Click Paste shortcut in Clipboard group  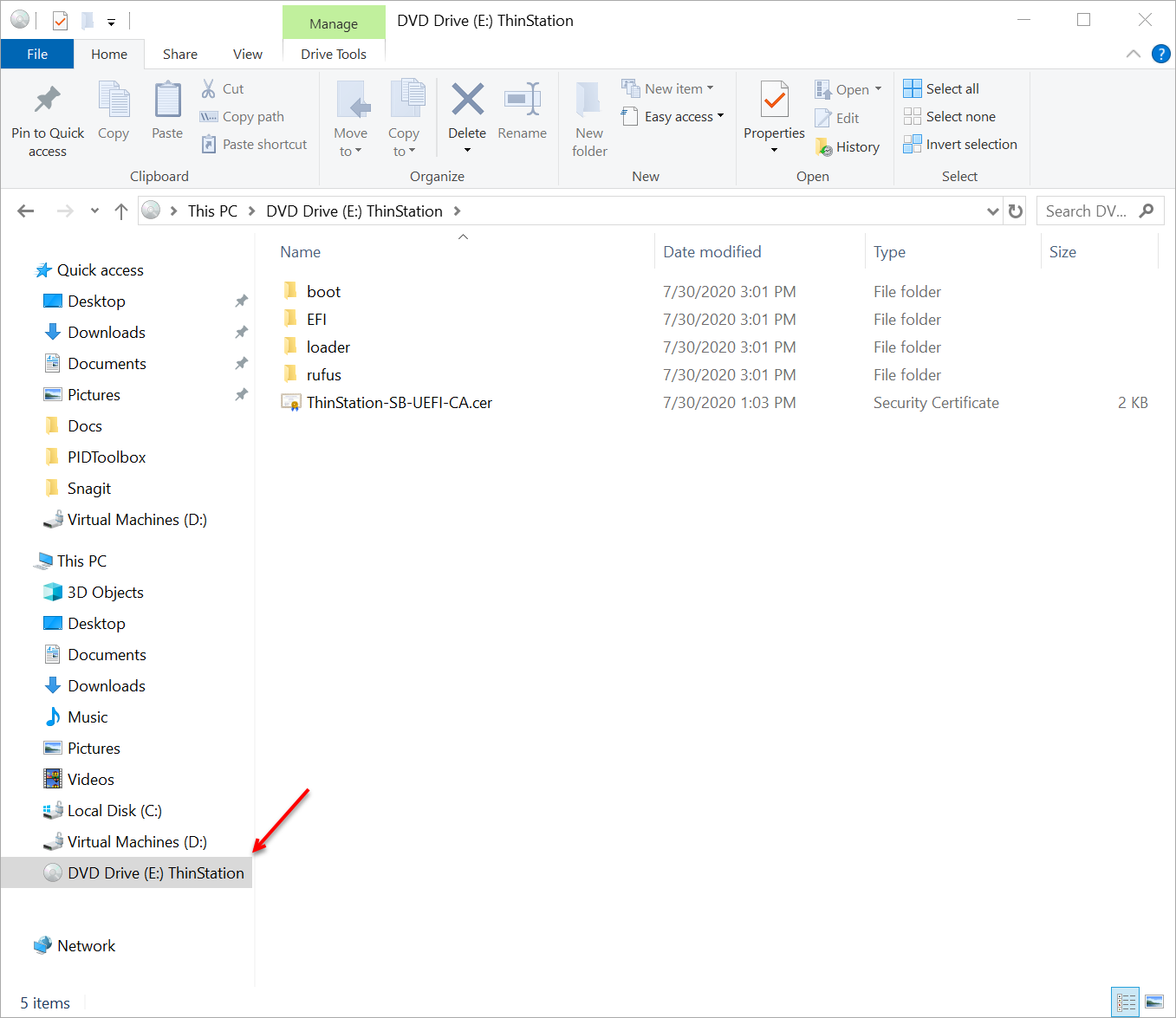(254, 144)
